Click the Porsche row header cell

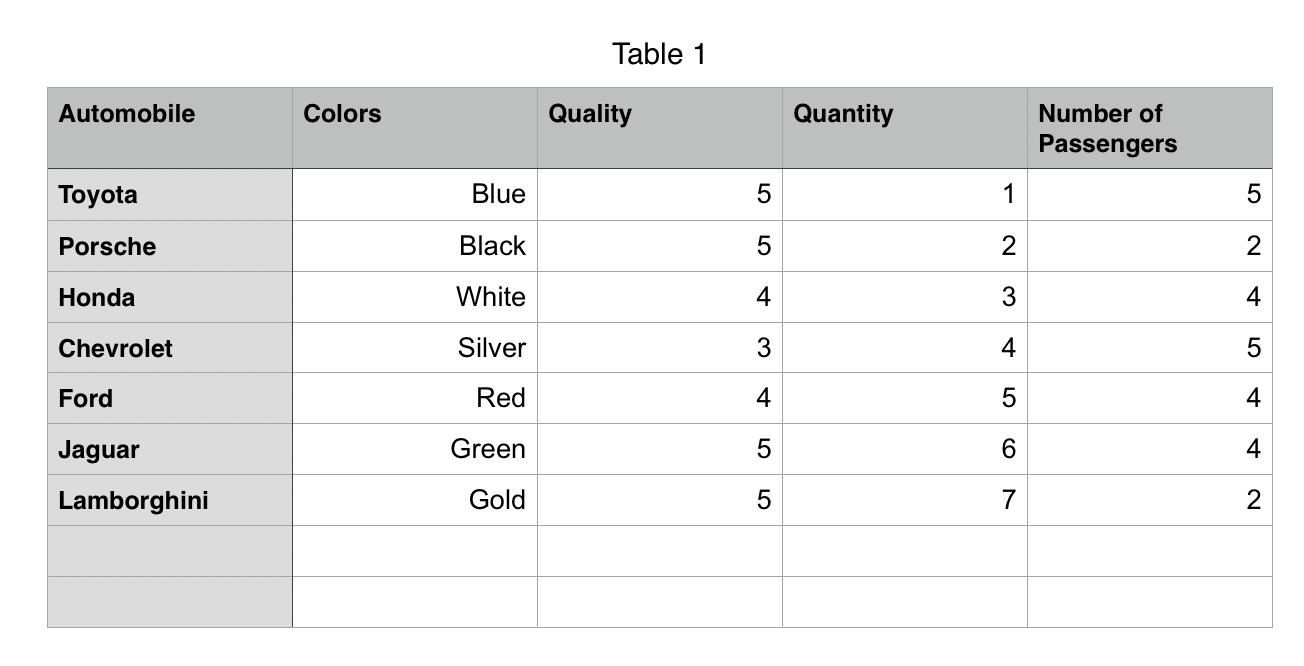170,246
